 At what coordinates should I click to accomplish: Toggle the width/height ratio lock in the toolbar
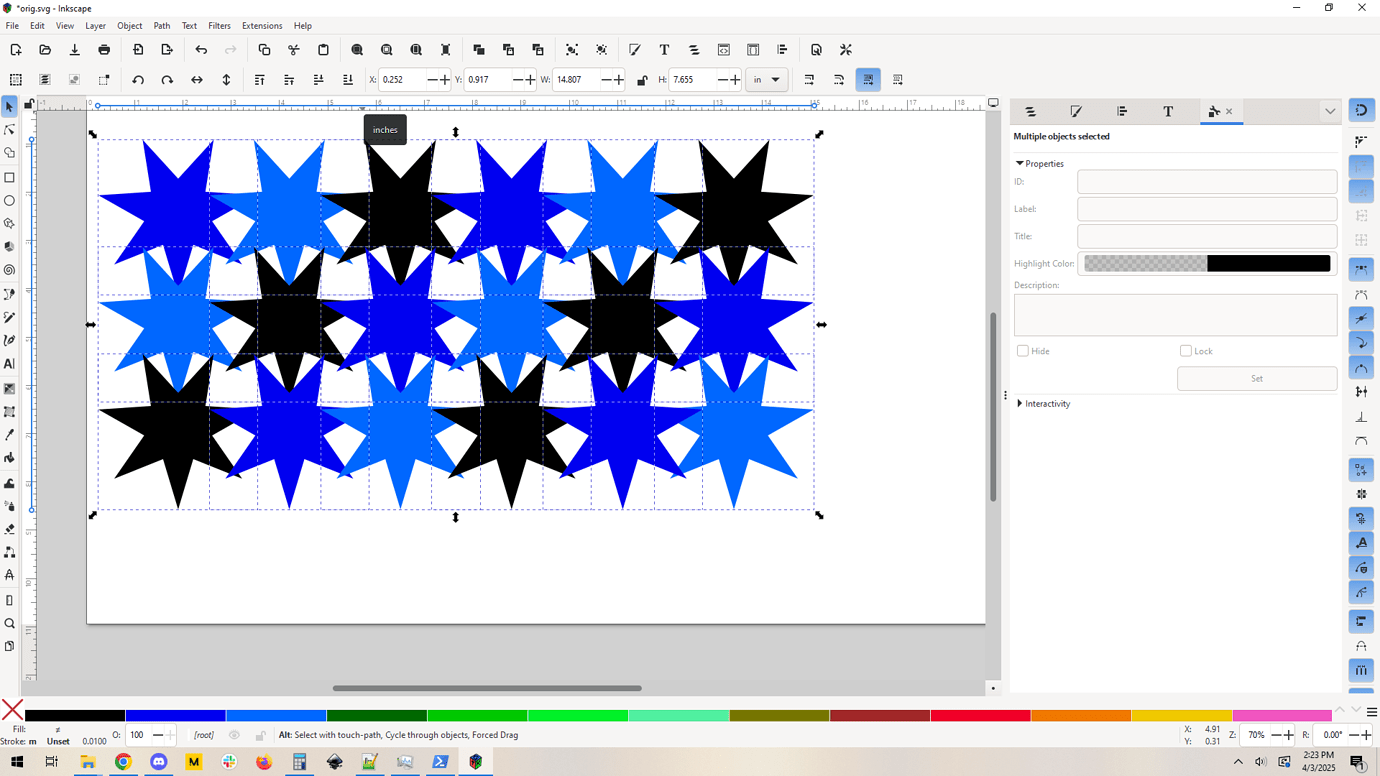pyautogui.click(x=642, y=80)
